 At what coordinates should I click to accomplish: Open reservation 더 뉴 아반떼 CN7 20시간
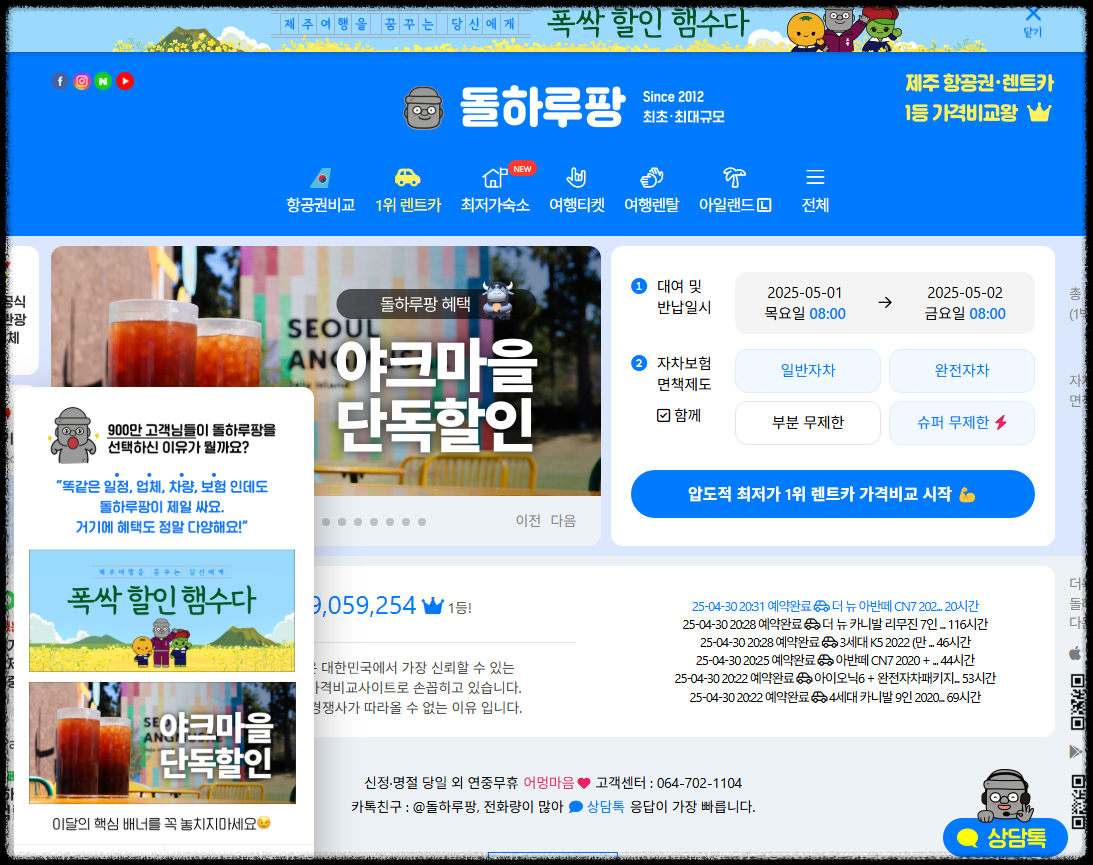point(835,606)
